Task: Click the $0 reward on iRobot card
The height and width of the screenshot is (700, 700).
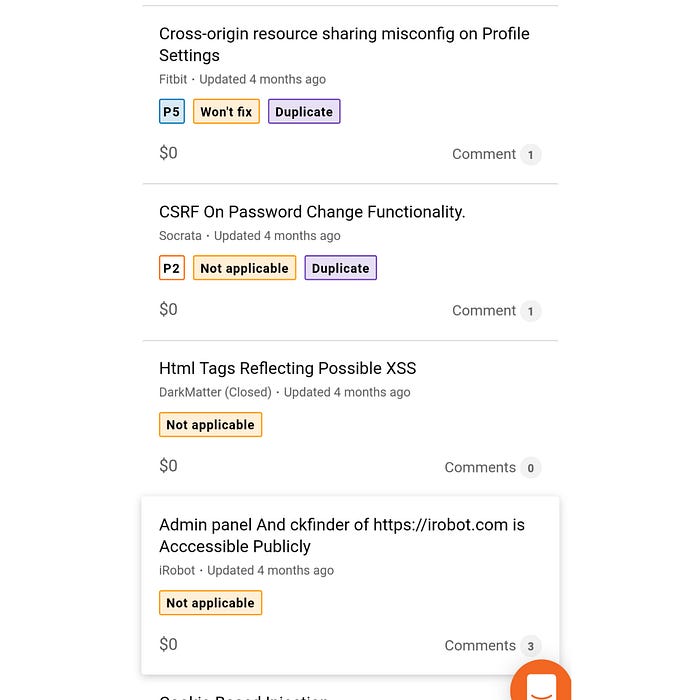Action: coord(168,645)
